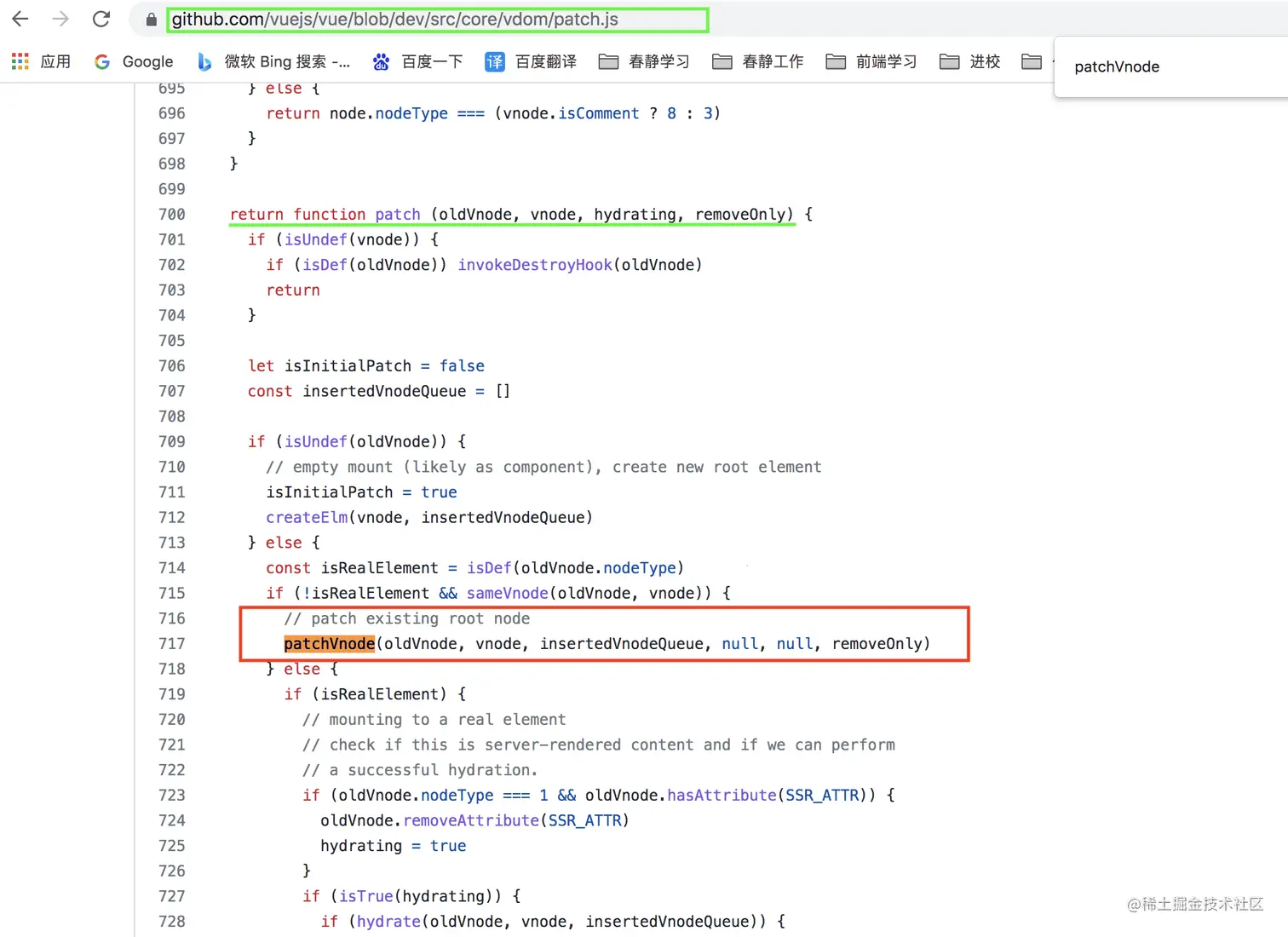
Task: Click removeAttribute on line 724
Action: [471, 821]
